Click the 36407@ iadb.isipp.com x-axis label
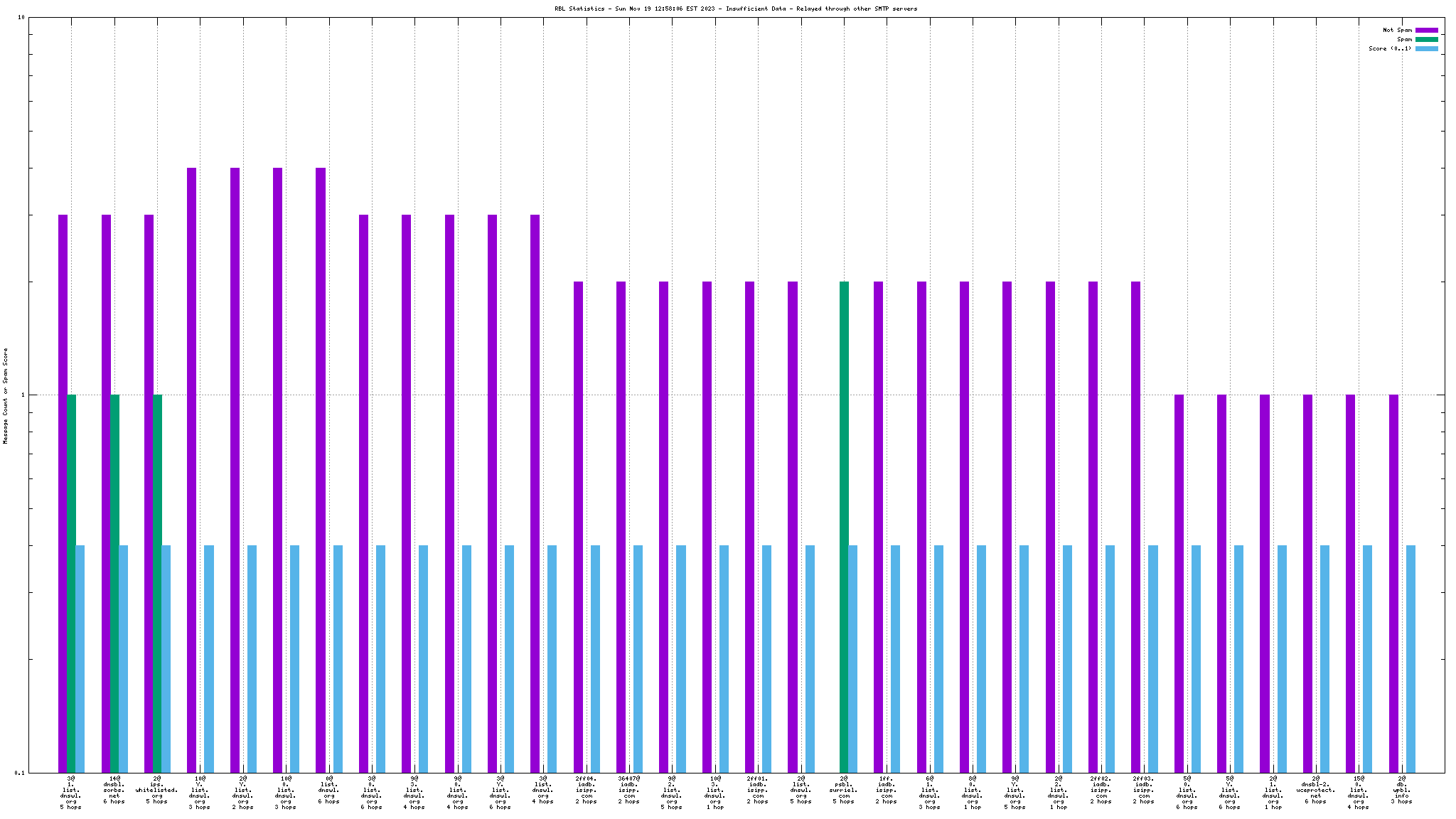This screenshot has height=819, width=1456. coord(629,790)
